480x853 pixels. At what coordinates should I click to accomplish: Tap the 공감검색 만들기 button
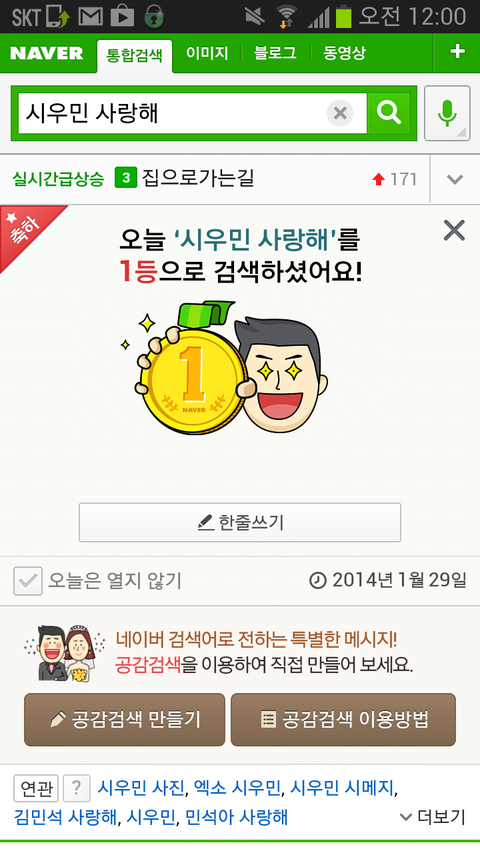[125, 719]
